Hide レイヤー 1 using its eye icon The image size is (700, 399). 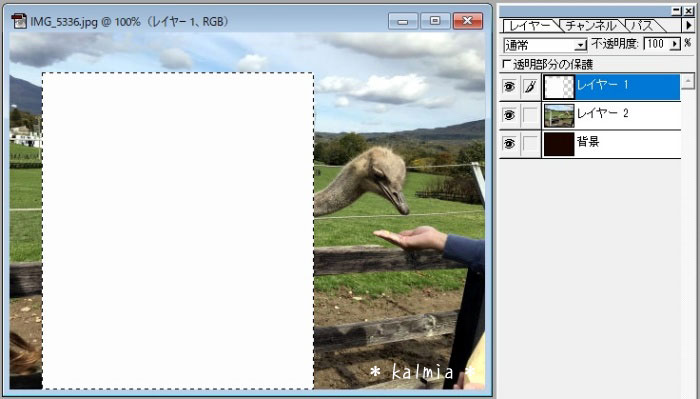click(x=509, y=87)
